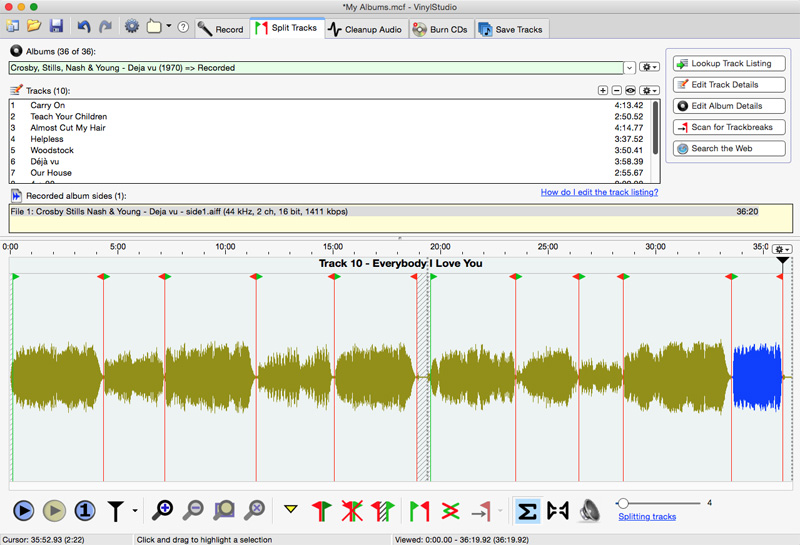
Task: Open the gear dropdown beside Albums field
Action: tap(650, 68)
